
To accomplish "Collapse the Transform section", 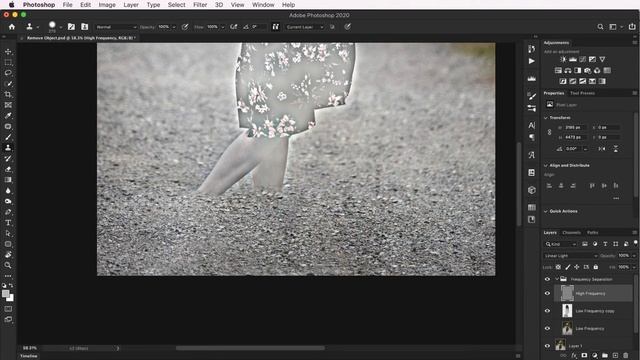I will (x=546, y=118).
